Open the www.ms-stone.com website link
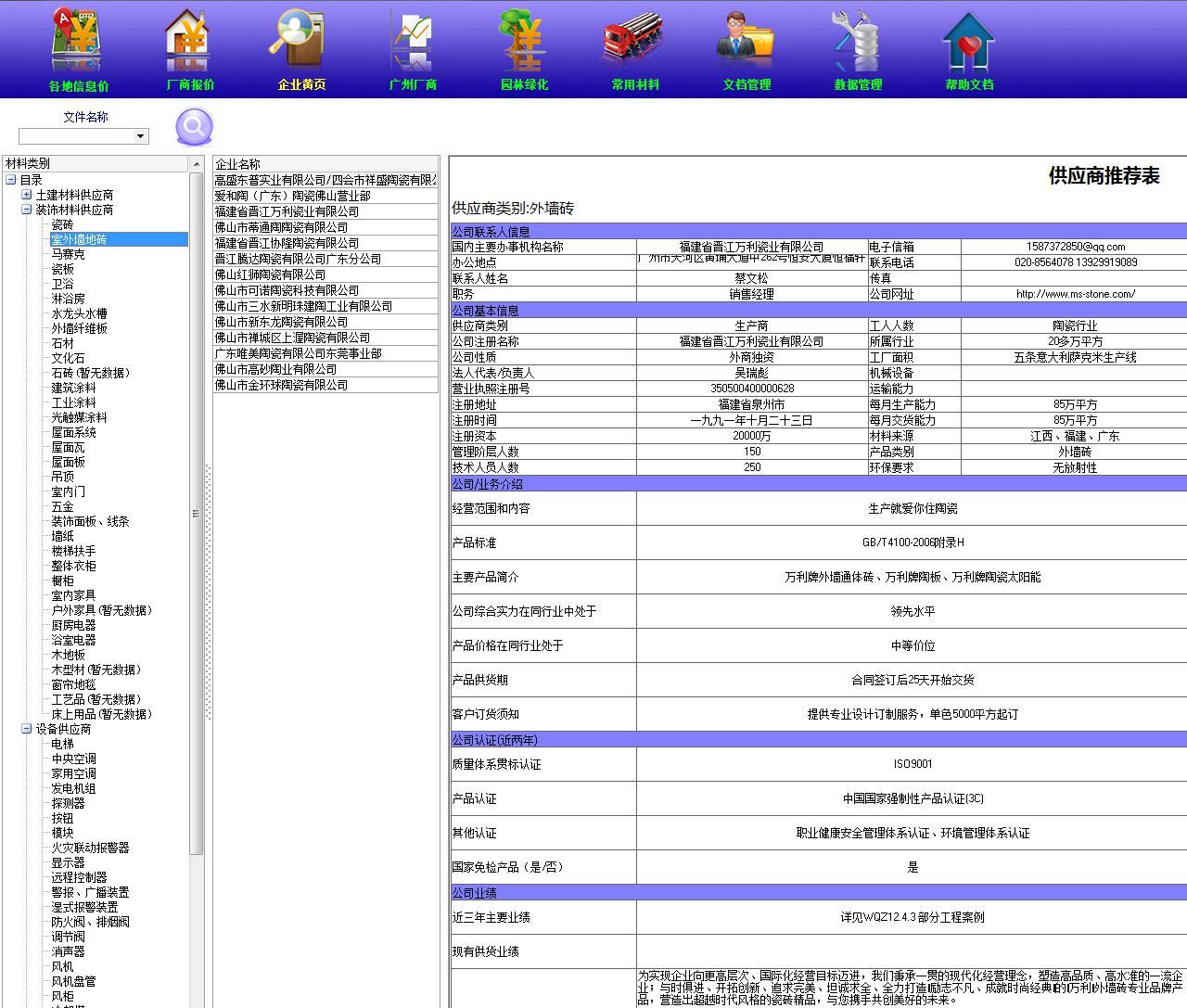The image size is (1187, 1008). [x=1075, y=294]
